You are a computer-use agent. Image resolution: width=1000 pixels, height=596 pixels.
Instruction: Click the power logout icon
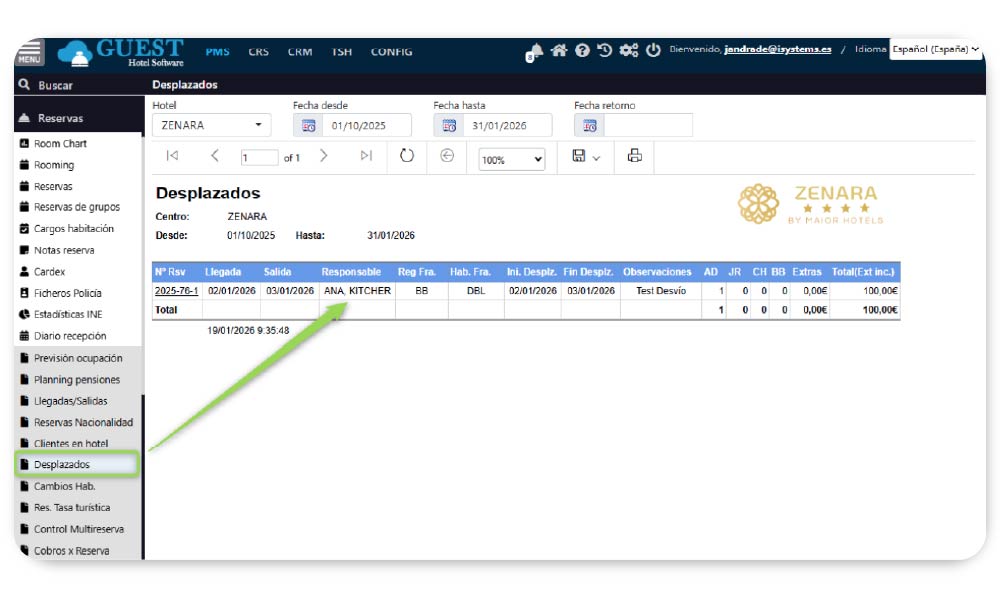click(x=653, y=50)
